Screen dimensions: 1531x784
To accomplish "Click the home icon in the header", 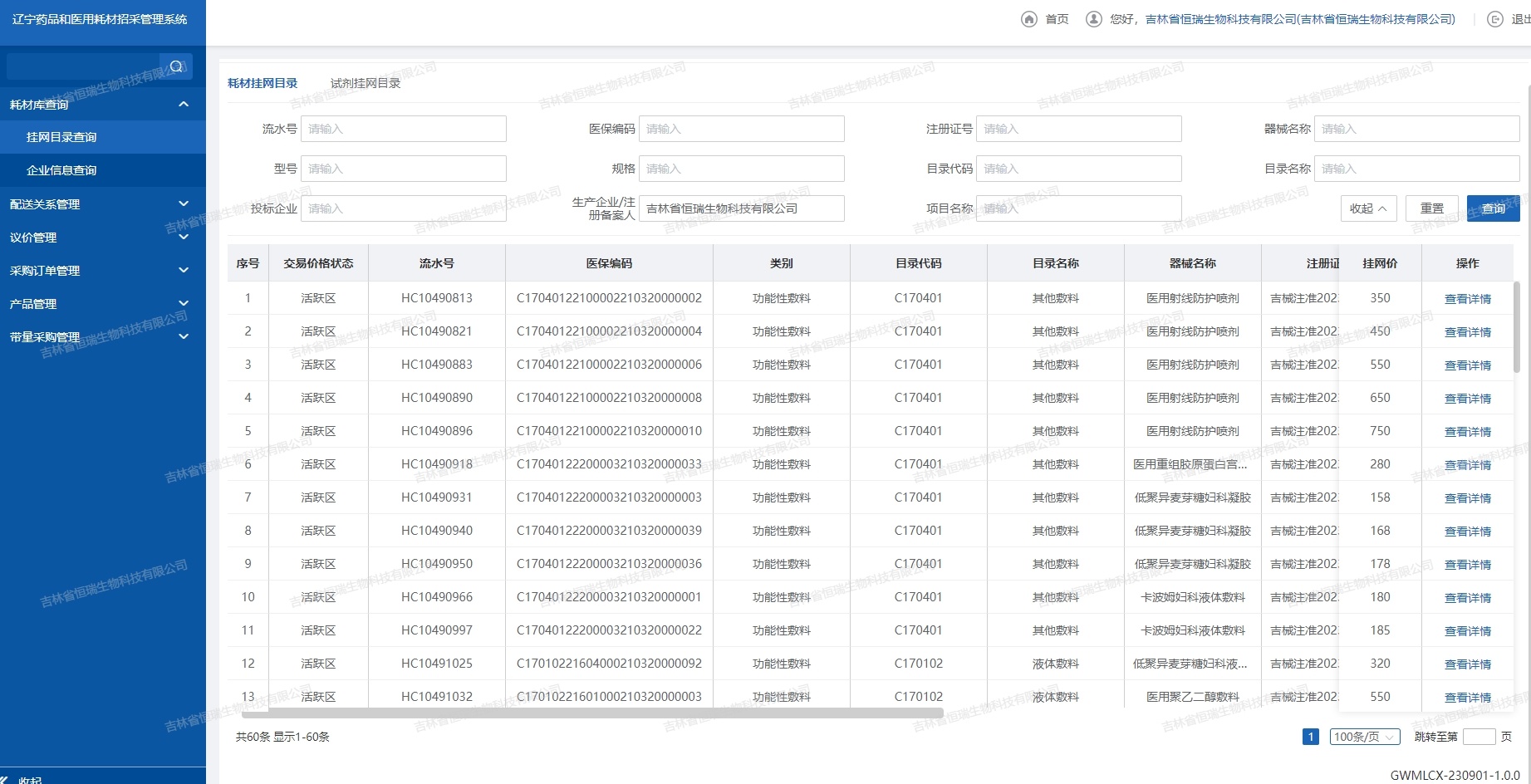I will click(1029, 19).
